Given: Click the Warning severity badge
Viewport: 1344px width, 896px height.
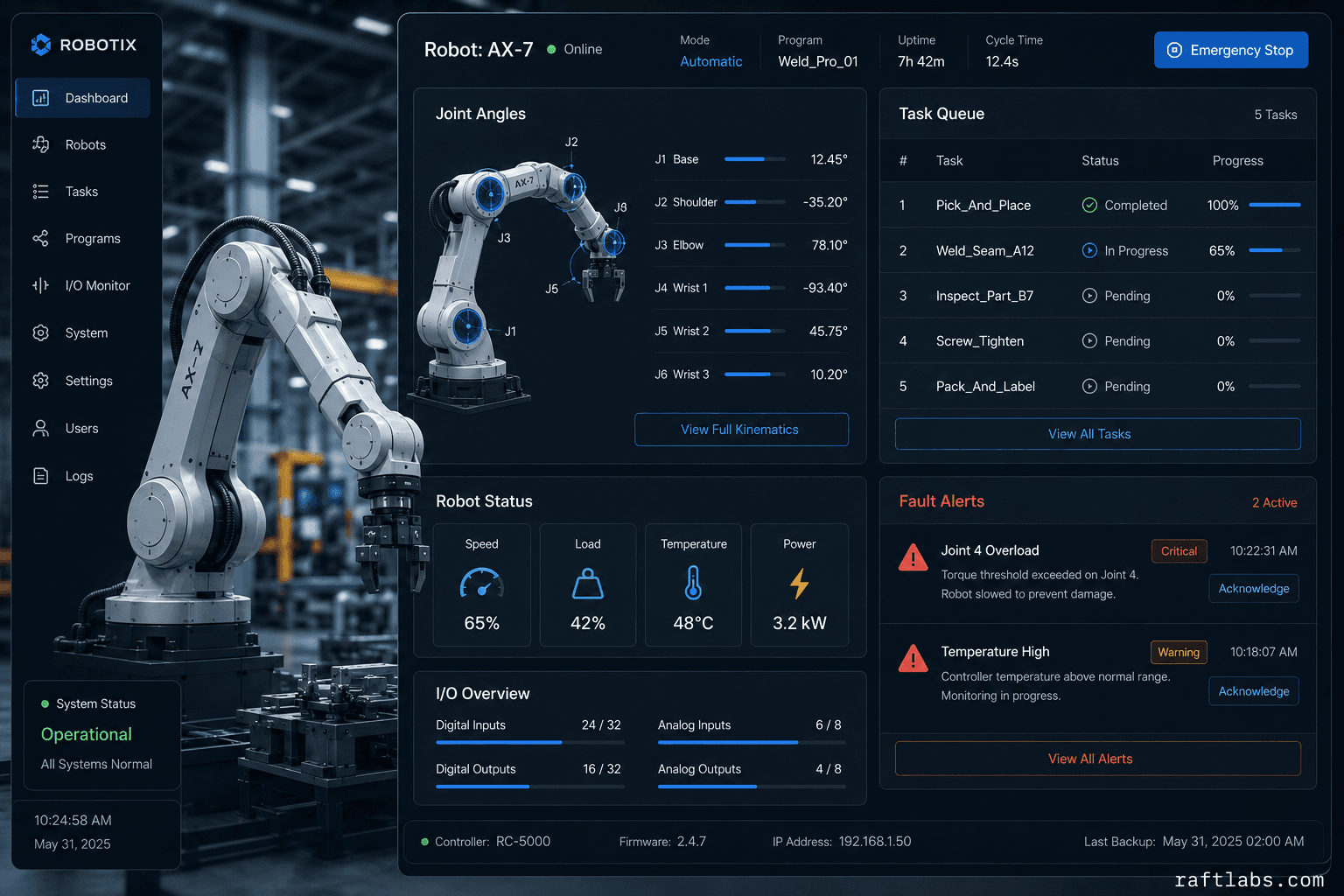Looking at the screenshot, I should [x=1179, y=653].
